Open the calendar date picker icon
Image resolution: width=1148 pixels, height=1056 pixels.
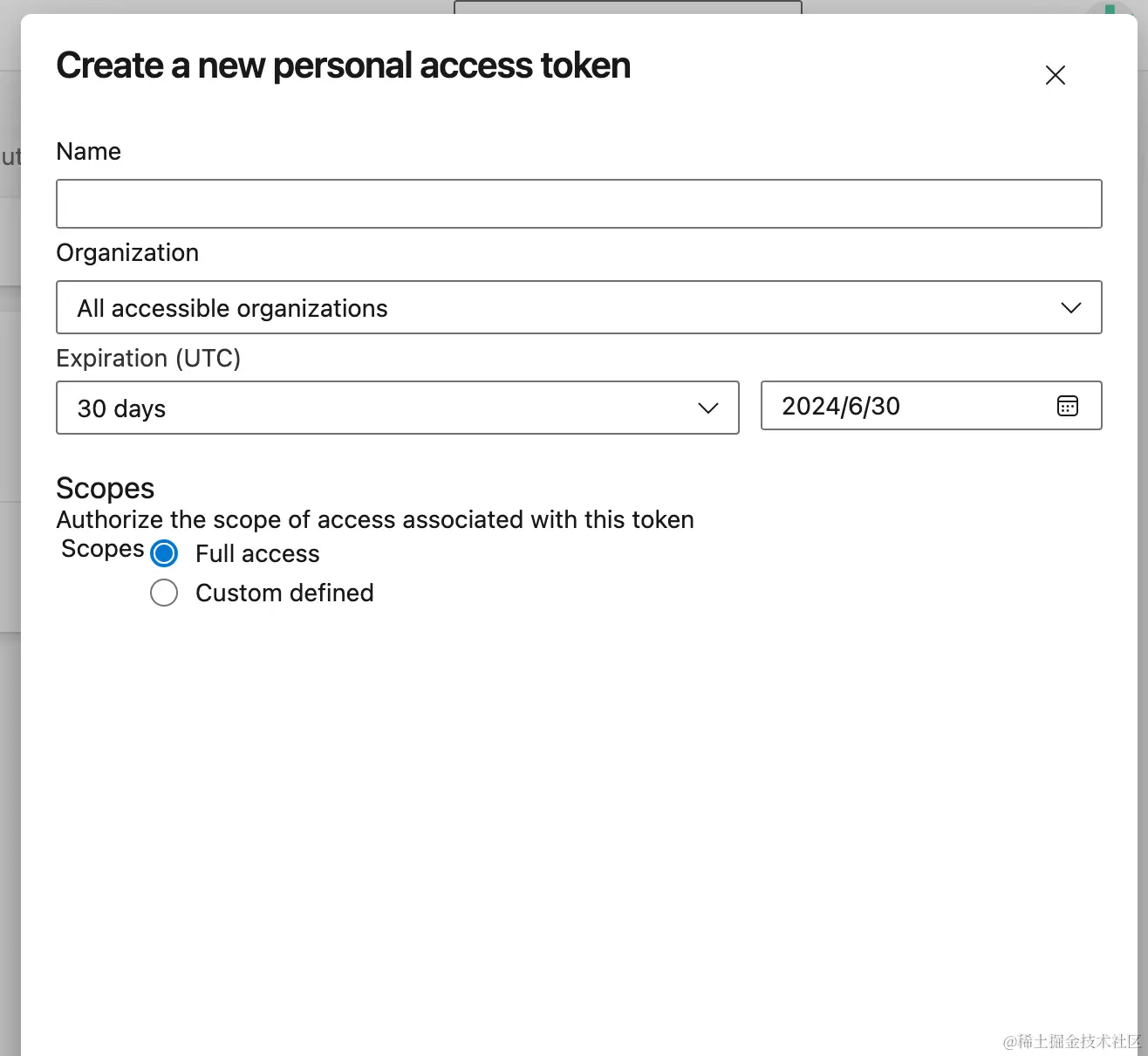pyautogui.click(x=1068, y=406)
